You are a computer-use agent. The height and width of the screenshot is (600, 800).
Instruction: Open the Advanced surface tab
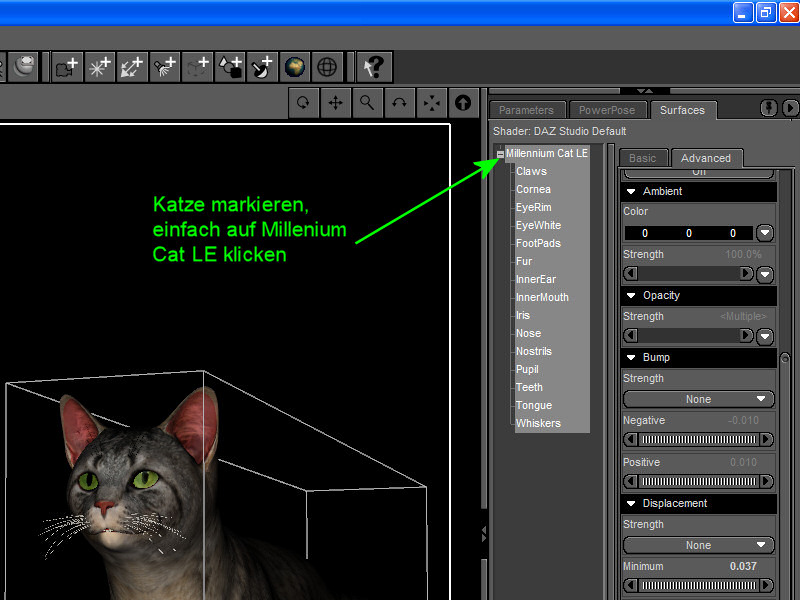(x=706, y=158)
